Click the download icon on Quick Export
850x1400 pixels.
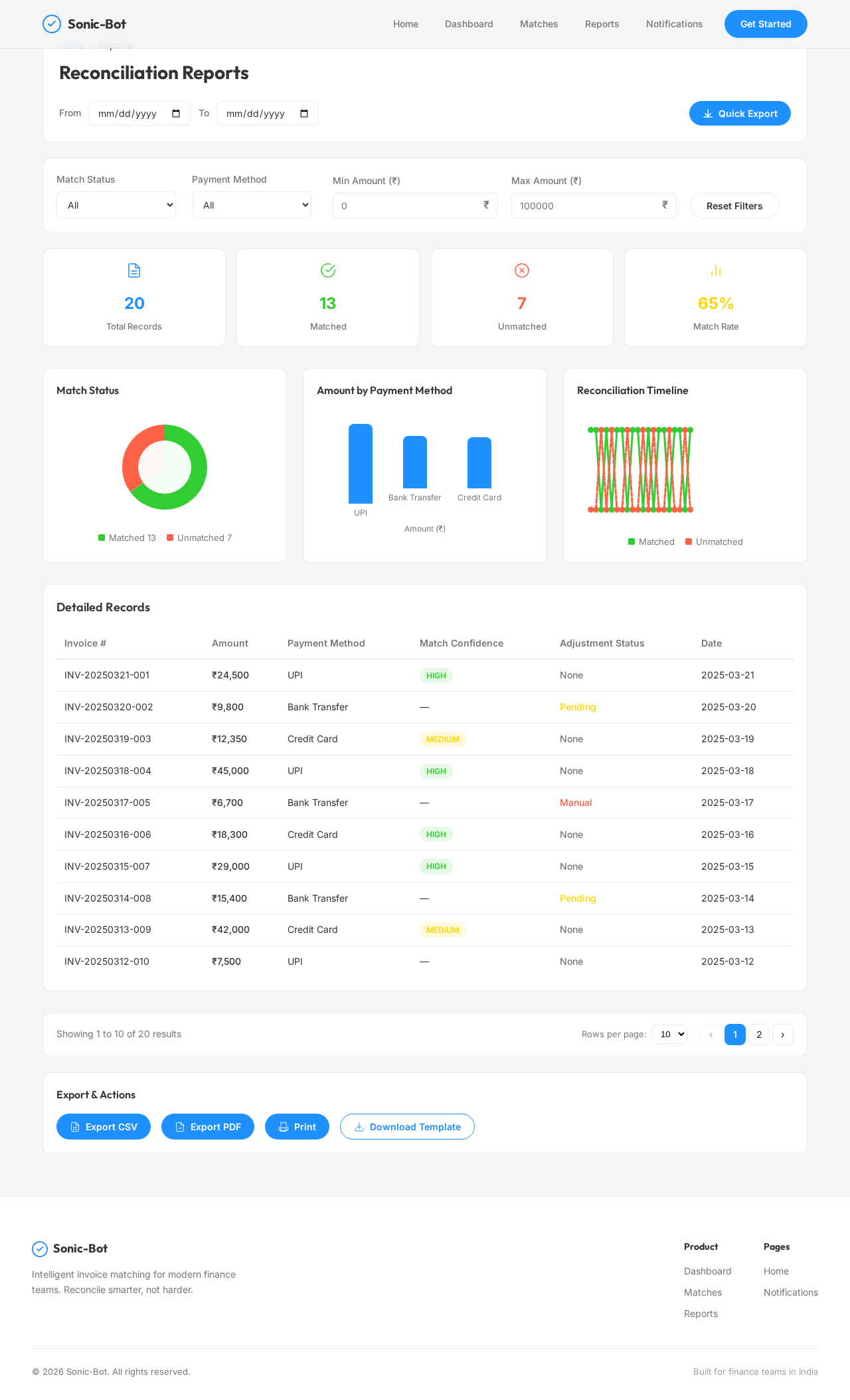tap(708, 114)
